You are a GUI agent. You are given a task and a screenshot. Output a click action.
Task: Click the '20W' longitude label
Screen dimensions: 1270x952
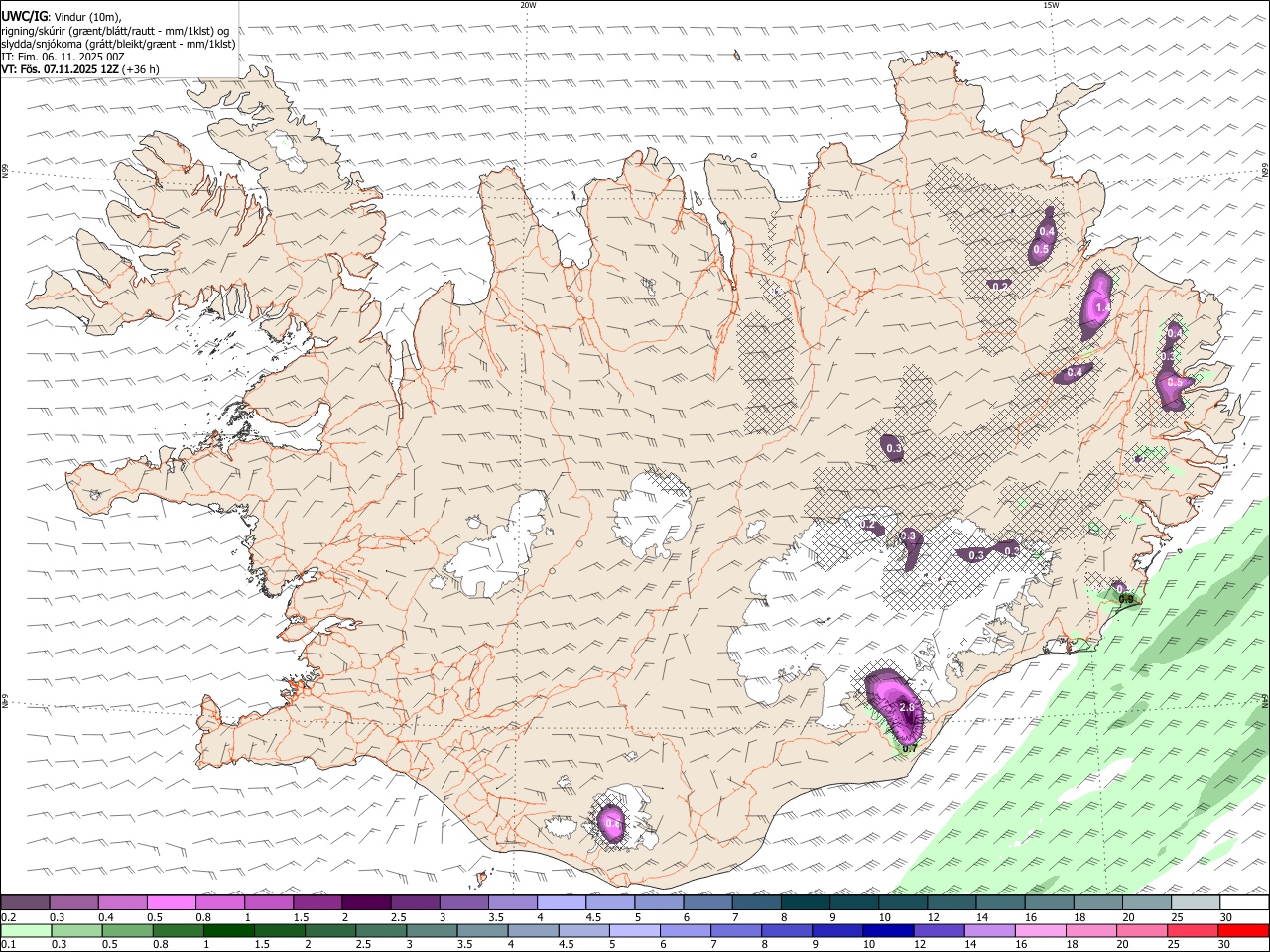[x=528, y=5]
